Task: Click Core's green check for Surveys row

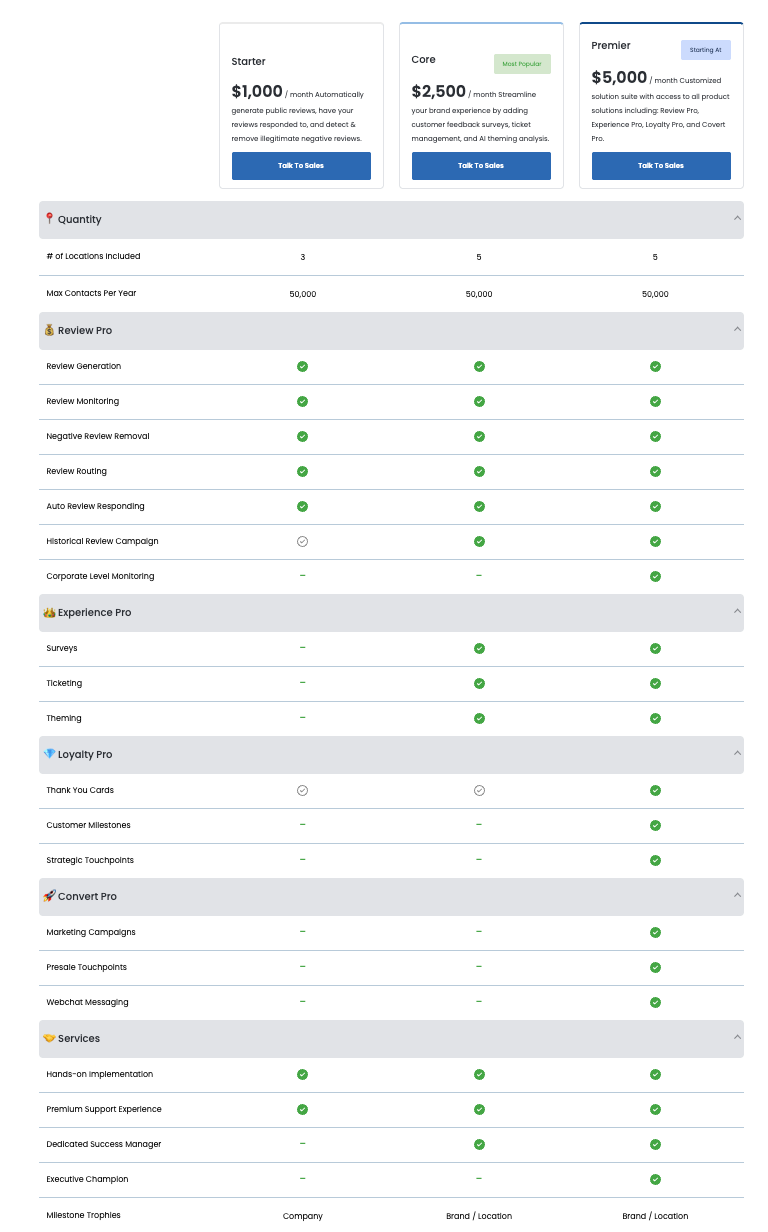Action: [x=479, y=648]
